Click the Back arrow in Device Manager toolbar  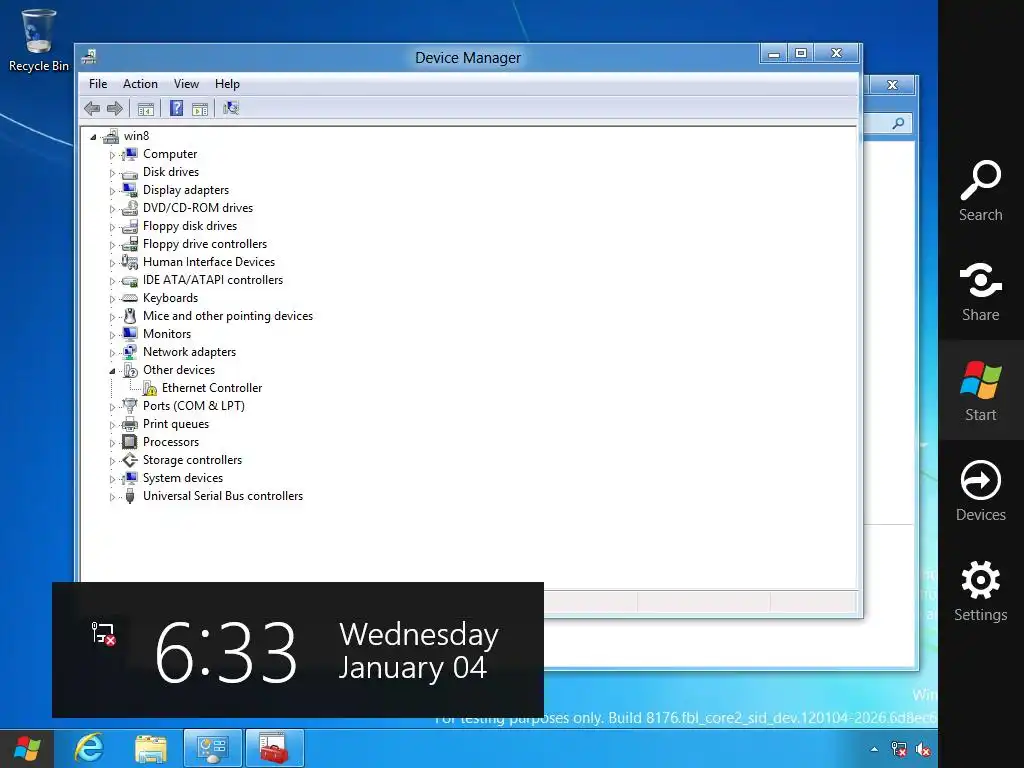coord(92,108)
